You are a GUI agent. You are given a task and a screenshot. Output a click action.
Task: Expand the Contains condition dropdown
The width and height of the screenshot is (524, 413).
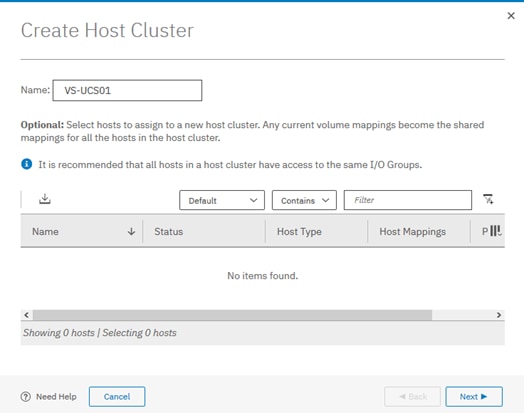(x=304, y=200)
